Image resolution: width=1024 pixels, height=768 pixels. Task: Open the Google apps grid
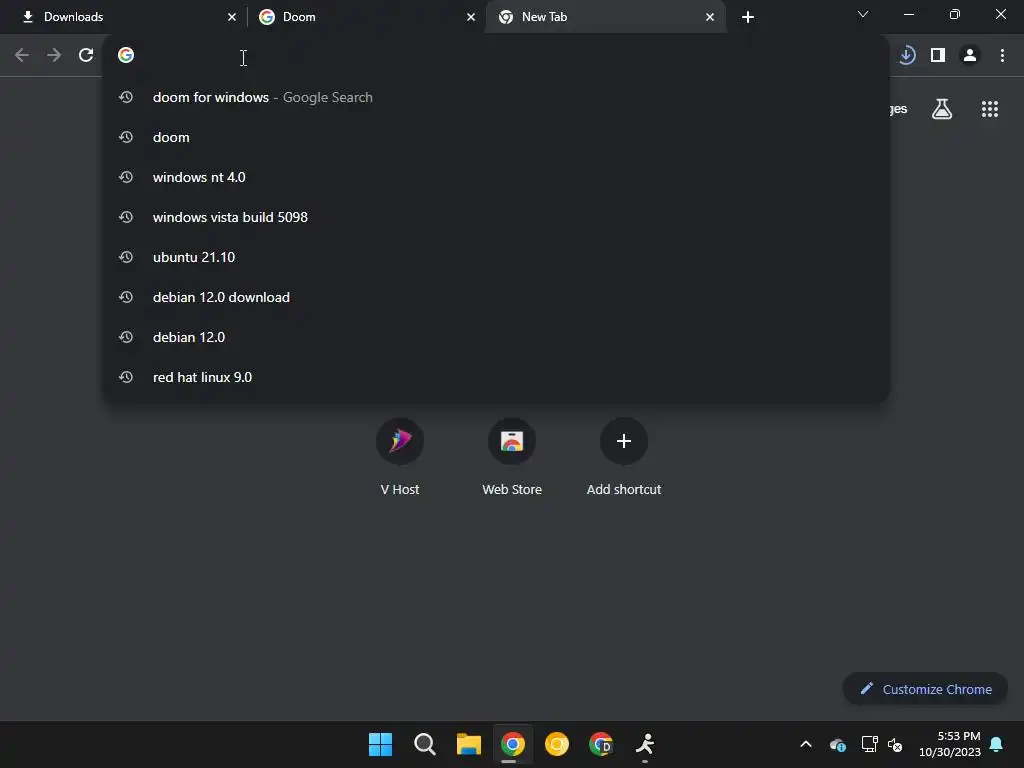(989, 109)
